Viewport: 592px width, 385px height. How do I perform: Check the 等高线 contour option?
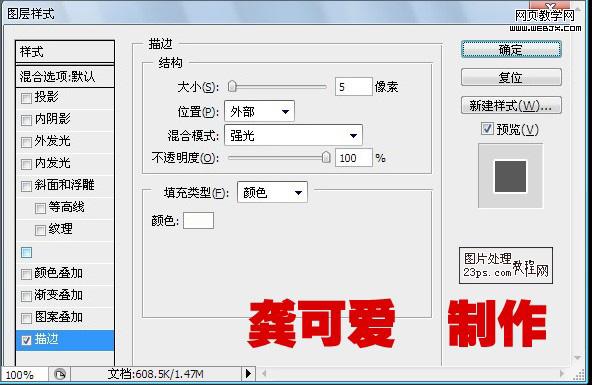(40, 208)
